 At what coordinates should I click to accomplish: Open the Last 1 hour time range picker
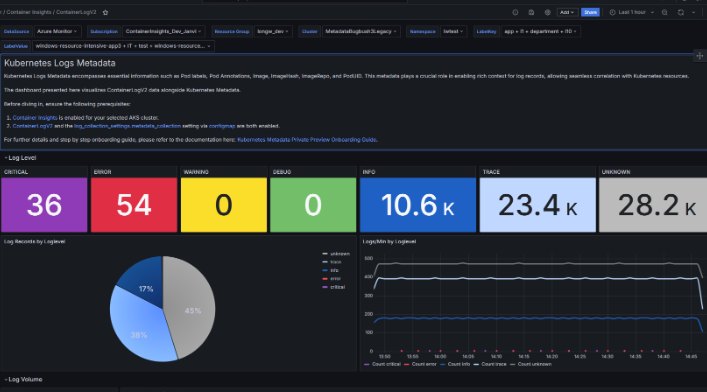point(632,13)
